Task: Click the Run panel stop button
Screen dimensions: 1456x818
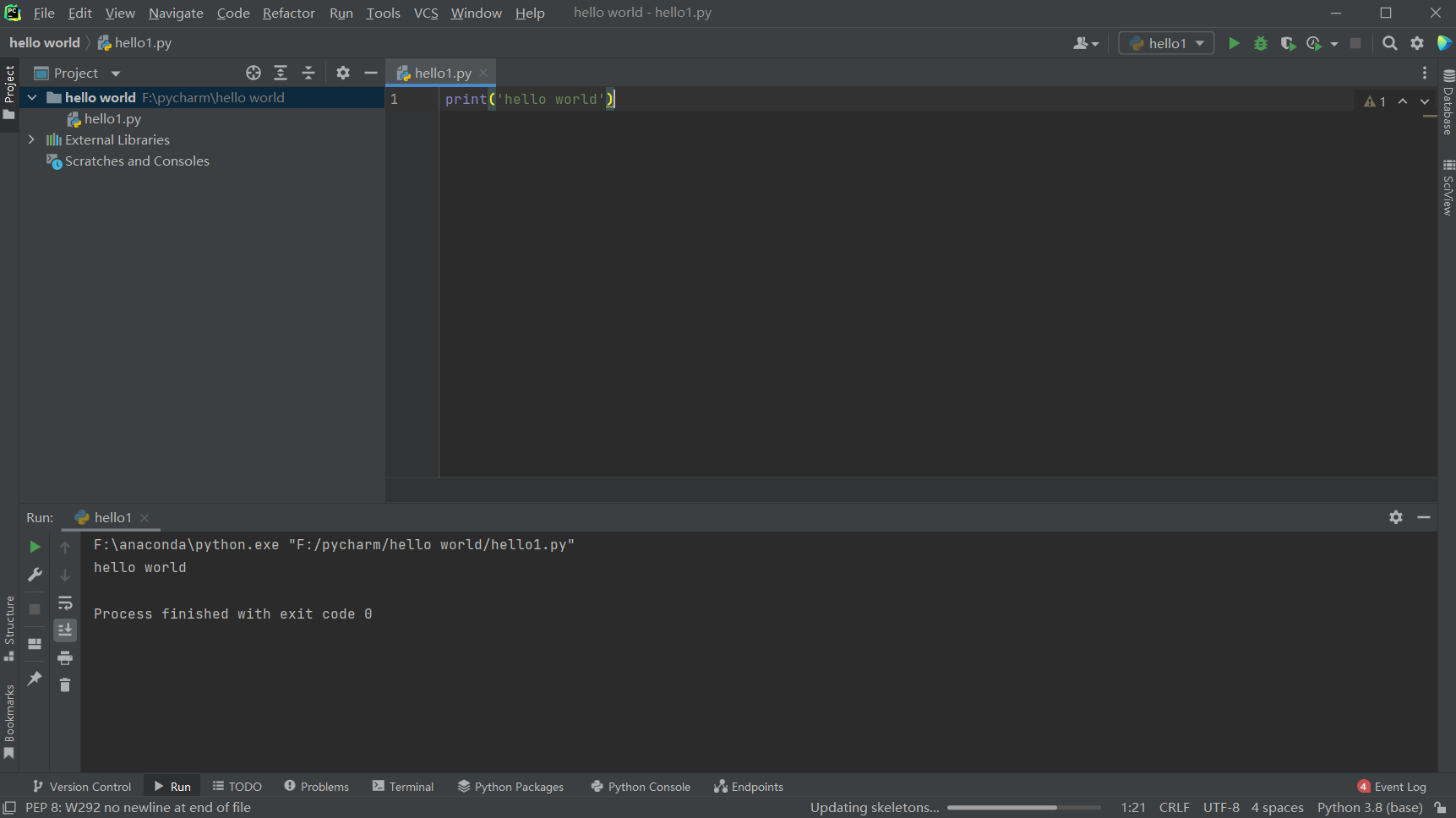Action: [35, 608]
